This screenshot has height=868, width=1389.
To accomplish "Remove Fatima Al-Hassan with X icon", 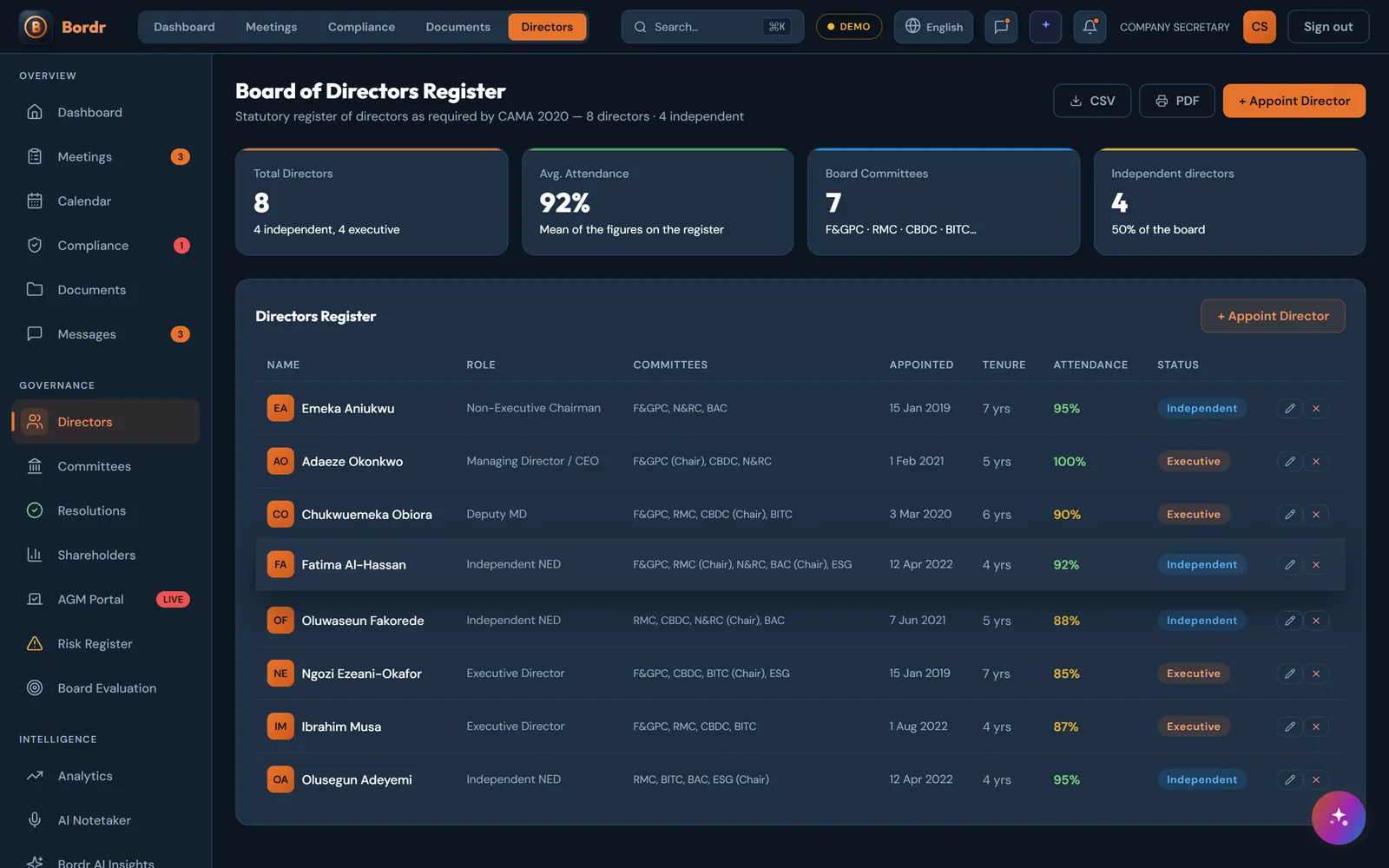I will pos(1316,564).
